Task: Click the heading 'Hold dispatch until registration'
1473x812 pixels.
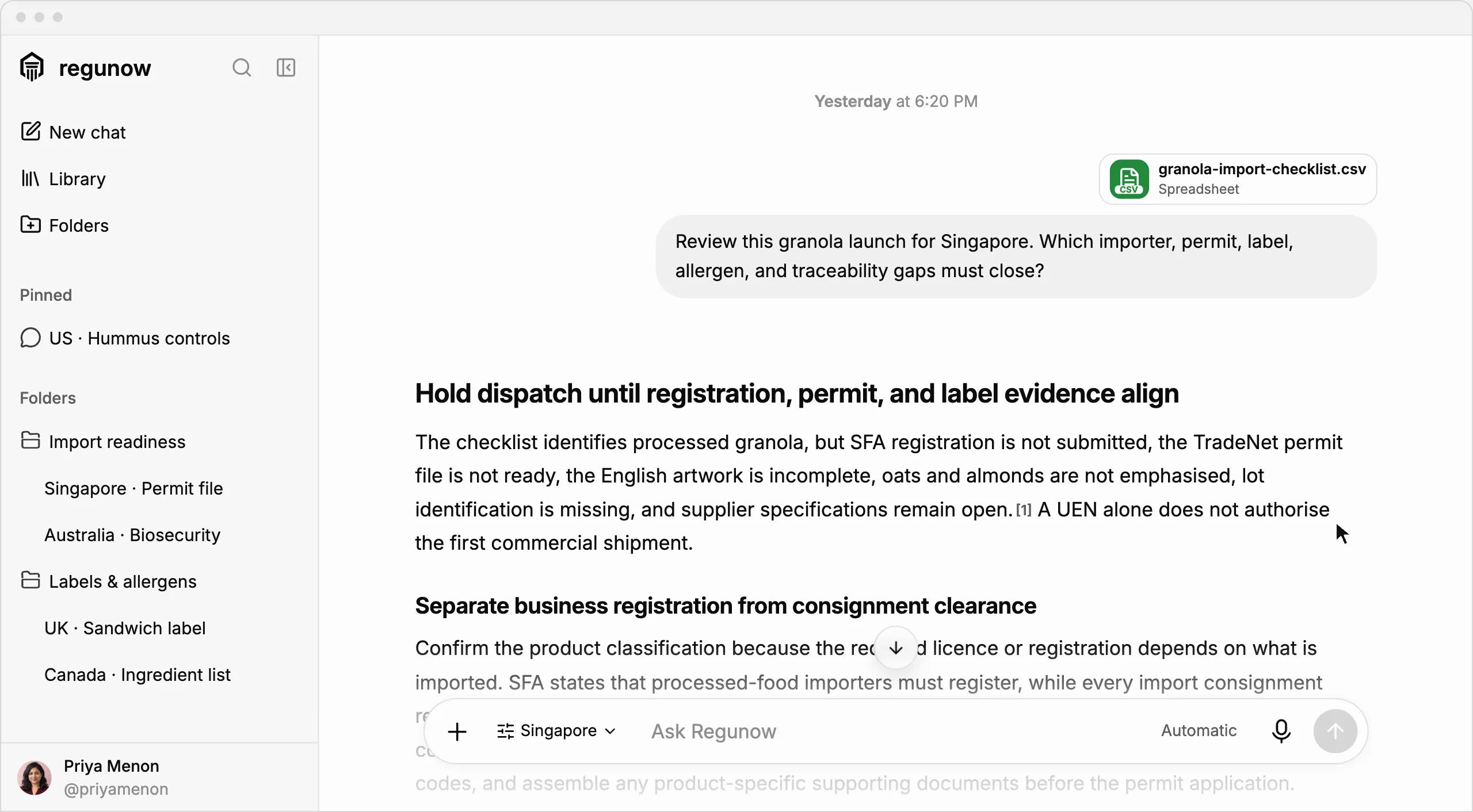Action: click(x=797, y=394)
